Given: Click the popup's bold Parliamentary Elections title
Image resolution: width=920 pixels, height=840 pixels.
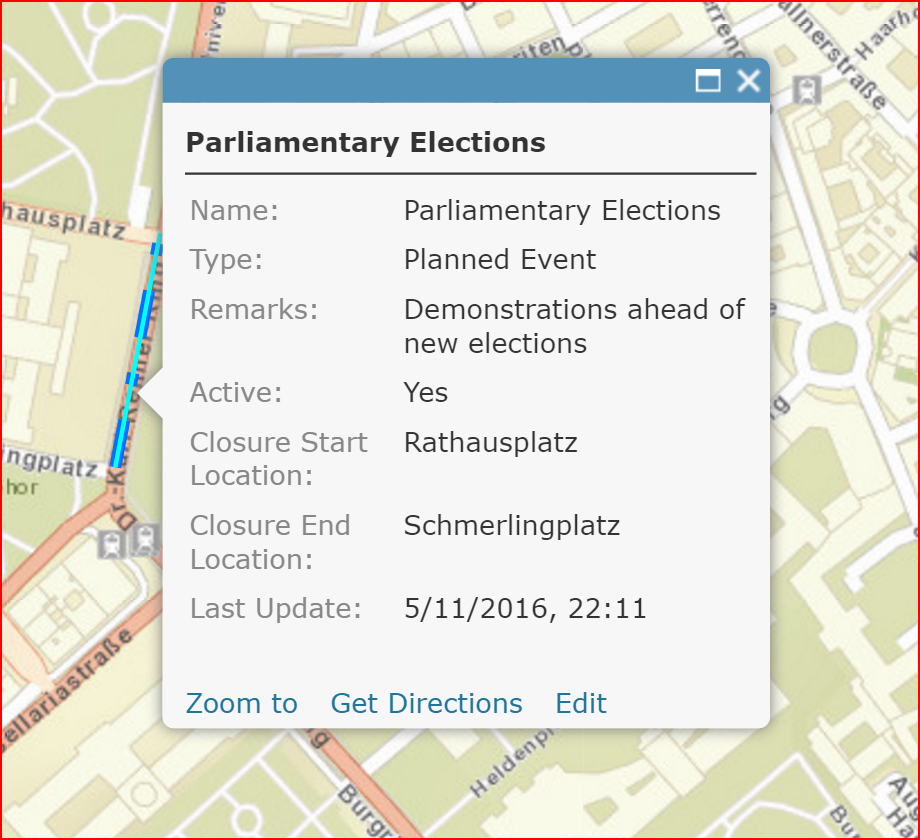Looking at the screenshot, I should pos(366,143).
